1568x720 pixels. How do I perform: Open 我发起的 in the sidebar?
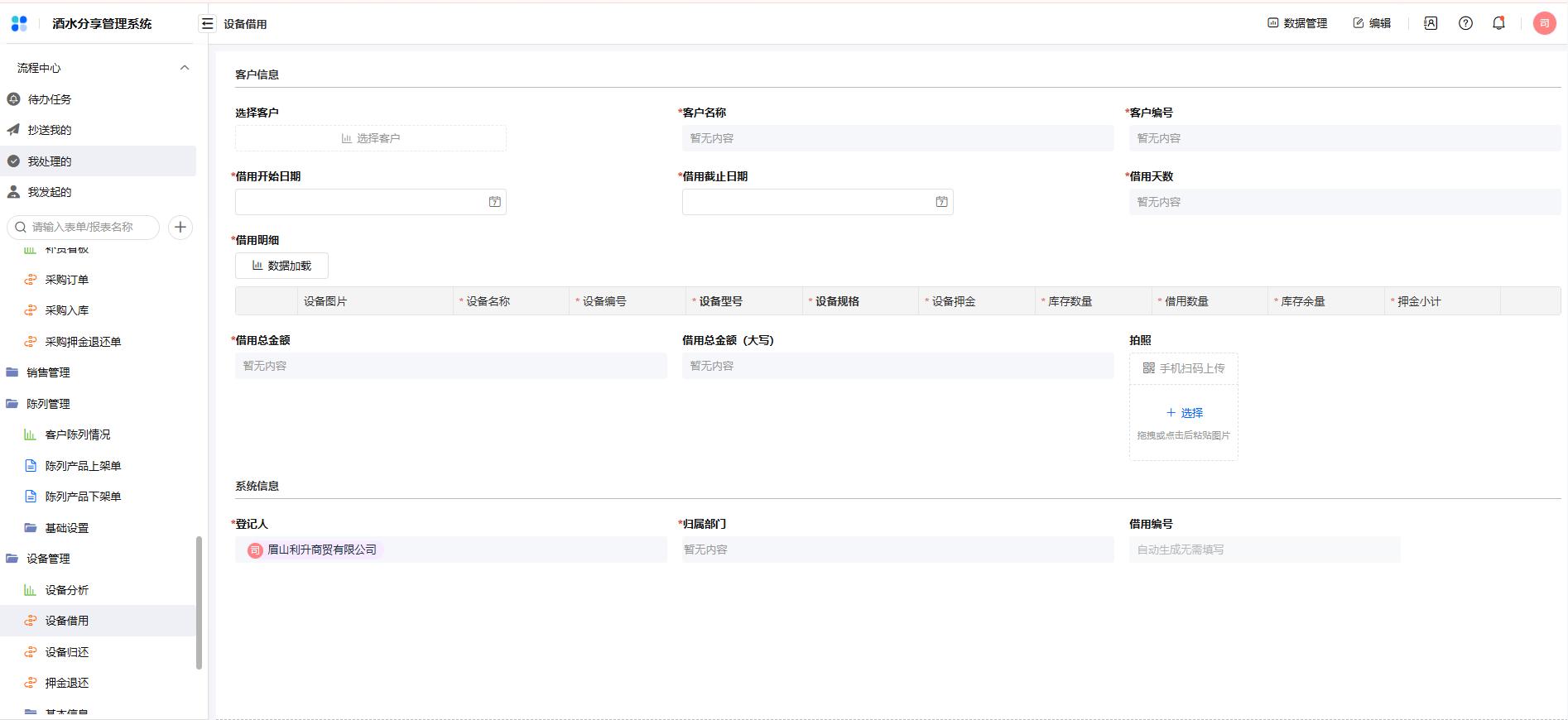click(x=98, y=192)
